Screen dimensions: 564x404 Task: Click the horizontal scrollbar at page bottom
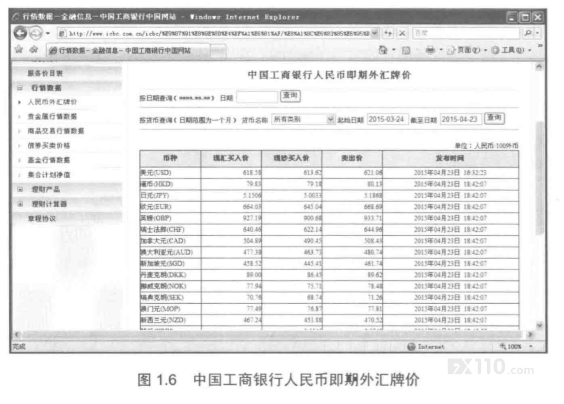(273, 334)
